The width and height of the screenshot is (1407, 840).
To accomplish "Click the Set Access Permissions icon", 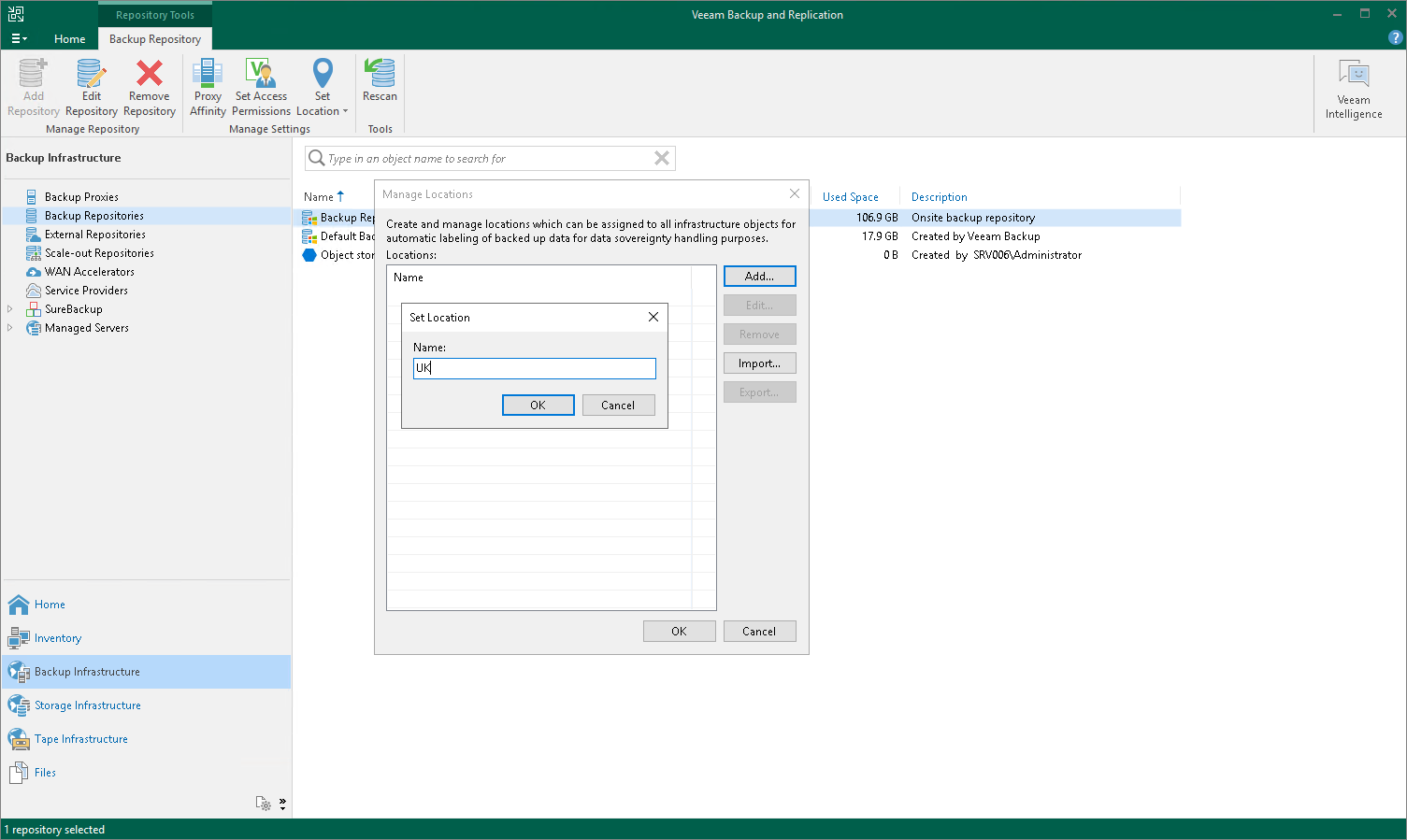I will tap(261, 84).
